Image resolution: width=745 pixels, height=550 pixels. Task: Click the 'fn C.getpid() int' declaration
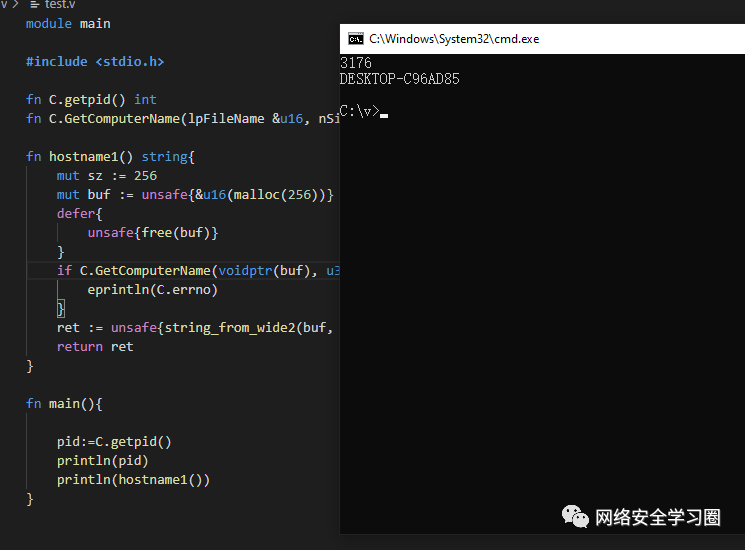click(91, 99)
